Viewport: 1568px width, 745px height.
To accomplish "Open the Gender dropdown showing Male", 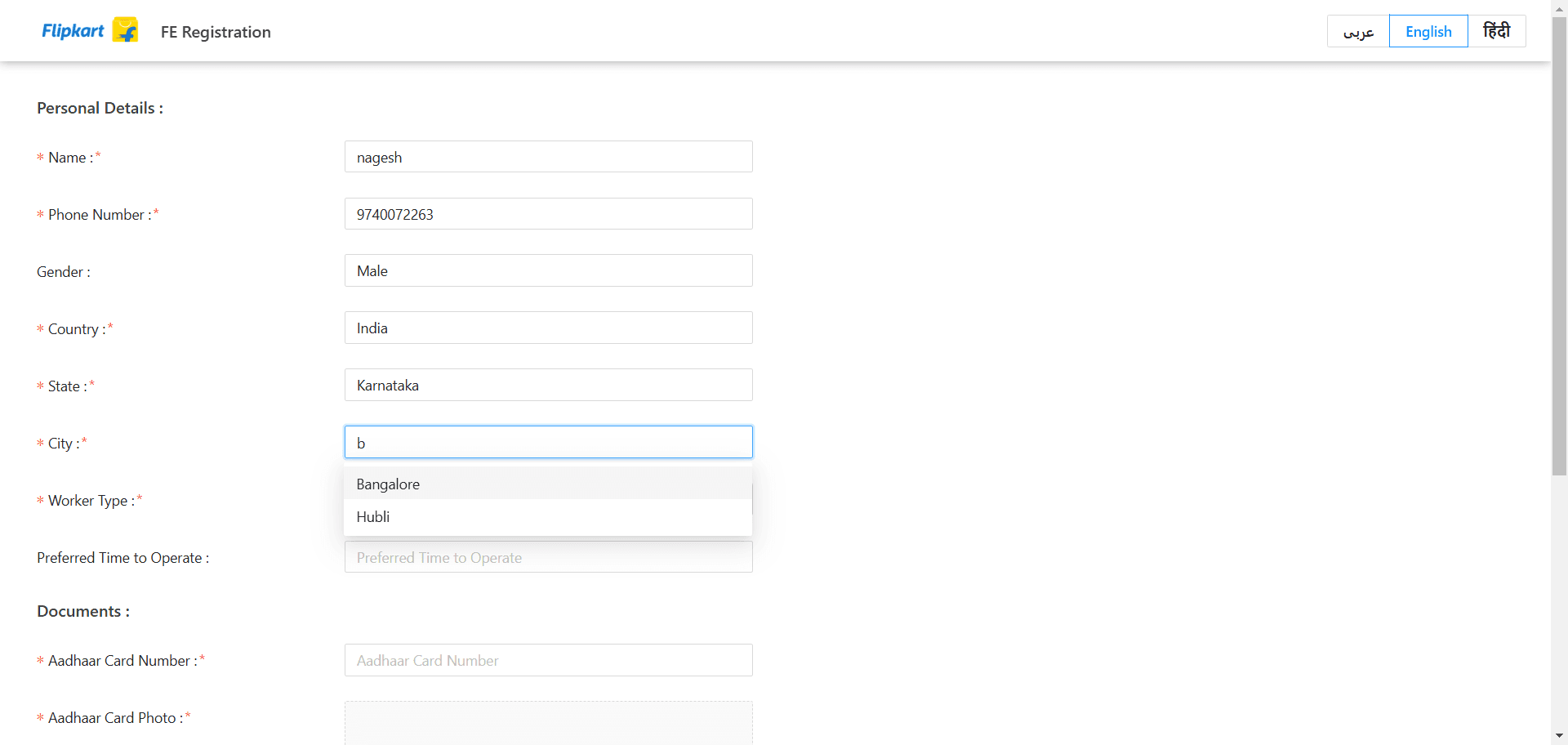I will (x=548, y=270).
